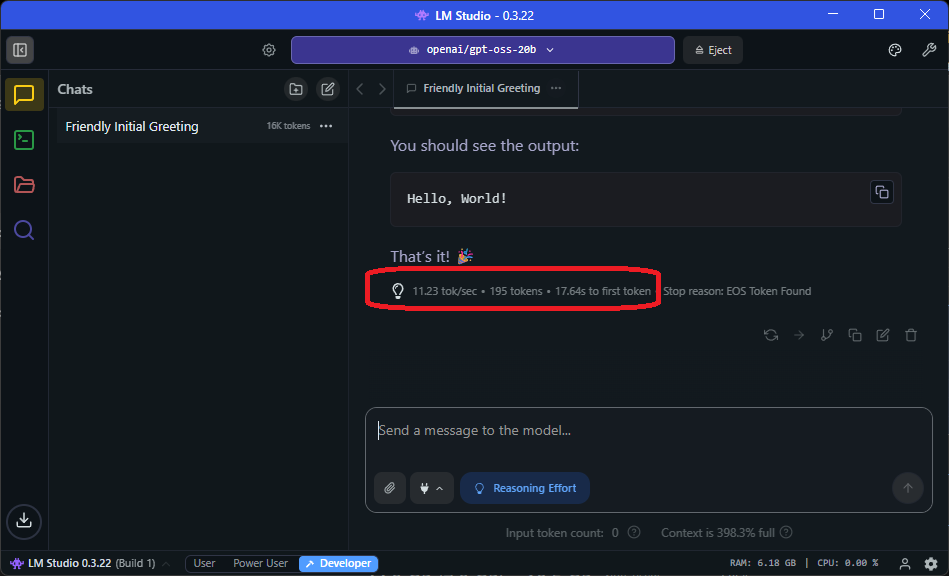Viewport: 949px width, 576px height.
Task: Go forward with the right arrow
Action: [382, 89]
